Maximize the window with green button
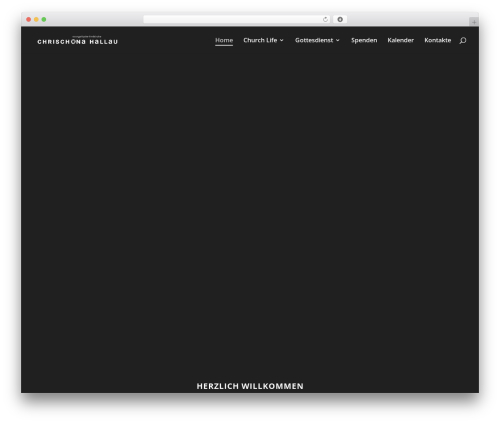 [44, 20]
